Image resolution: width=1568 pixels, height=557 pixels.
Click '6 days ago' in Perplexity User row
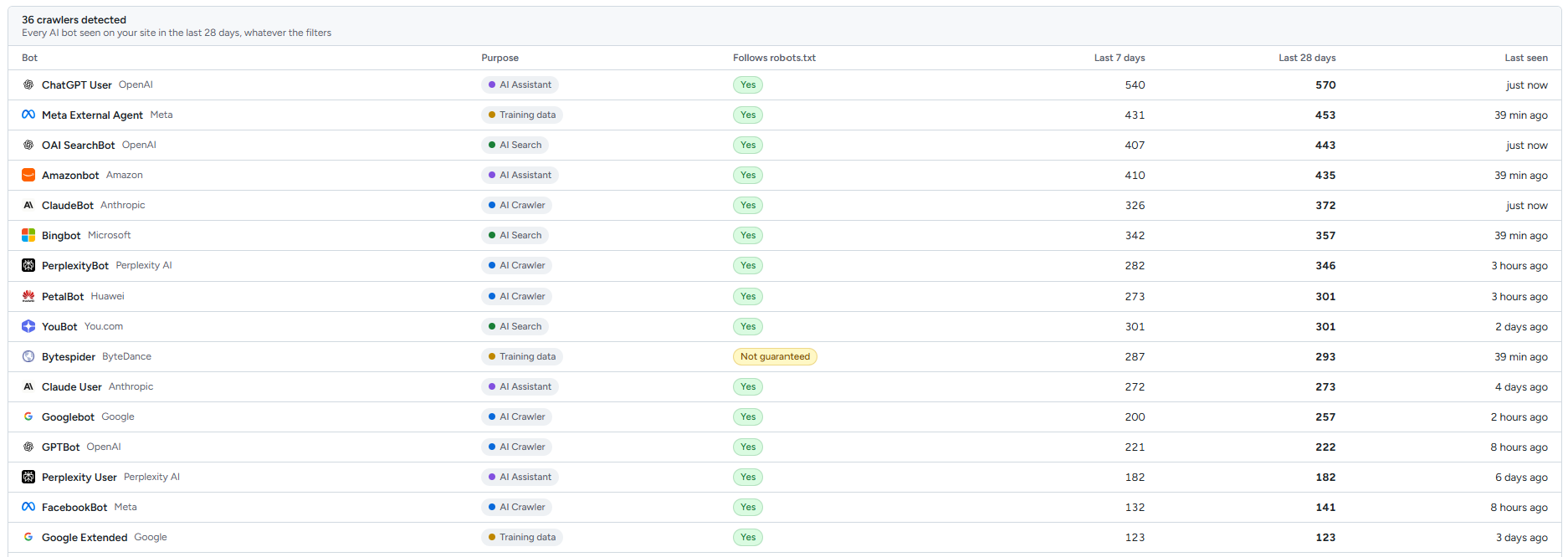(1521, 478)
